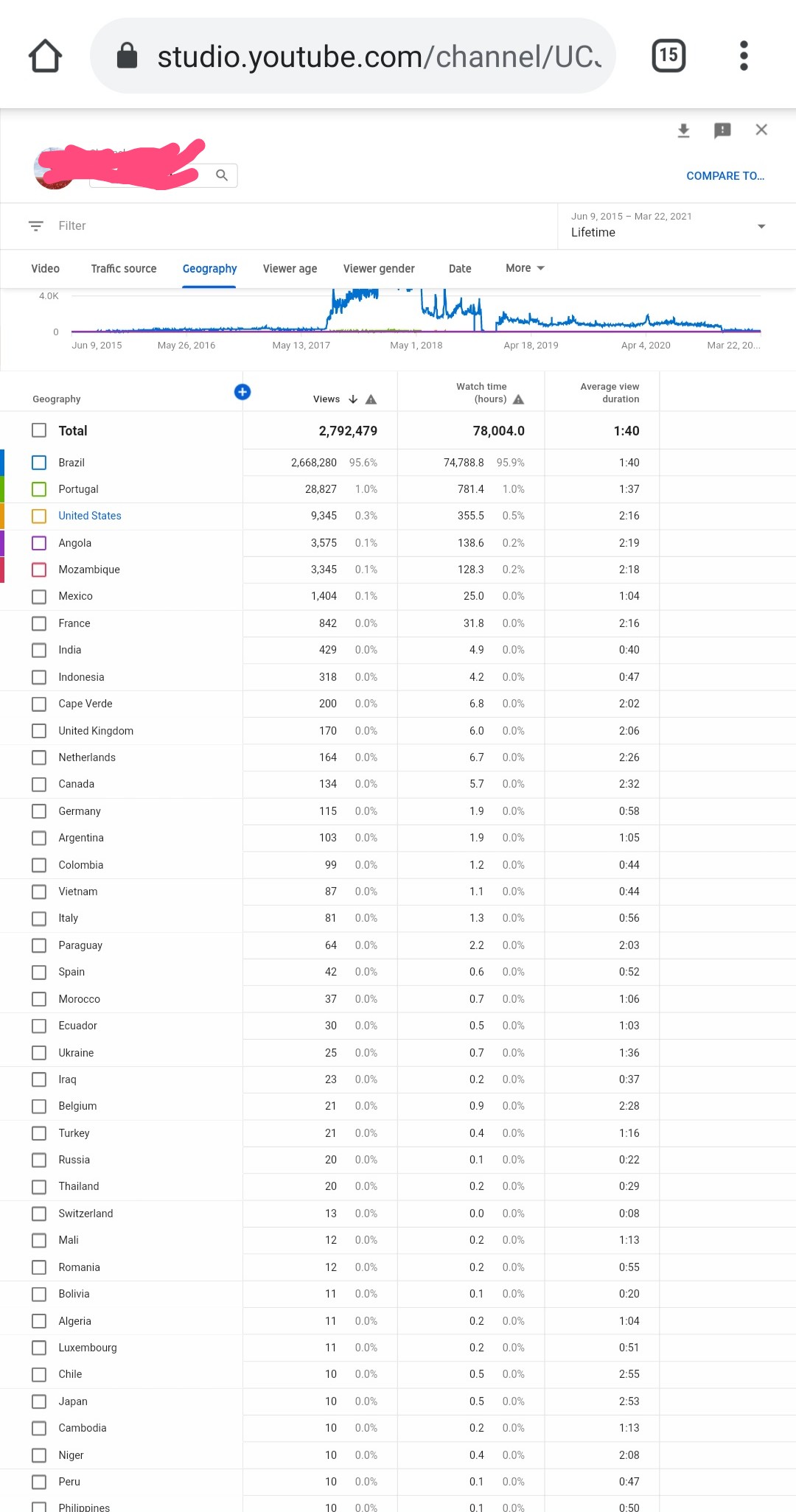Click the Views sort arrow

point(353,399)
